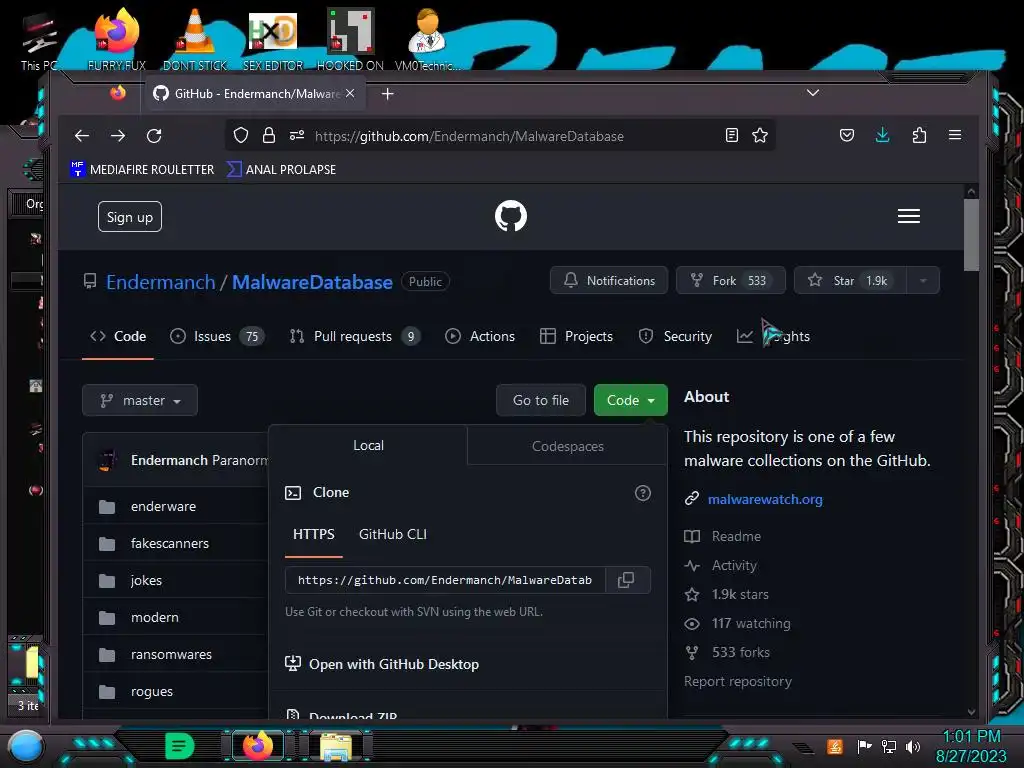This screenshot has width=1024, height=768.
Task: Open File Explorer from taskbar
Action: point(336,747)
